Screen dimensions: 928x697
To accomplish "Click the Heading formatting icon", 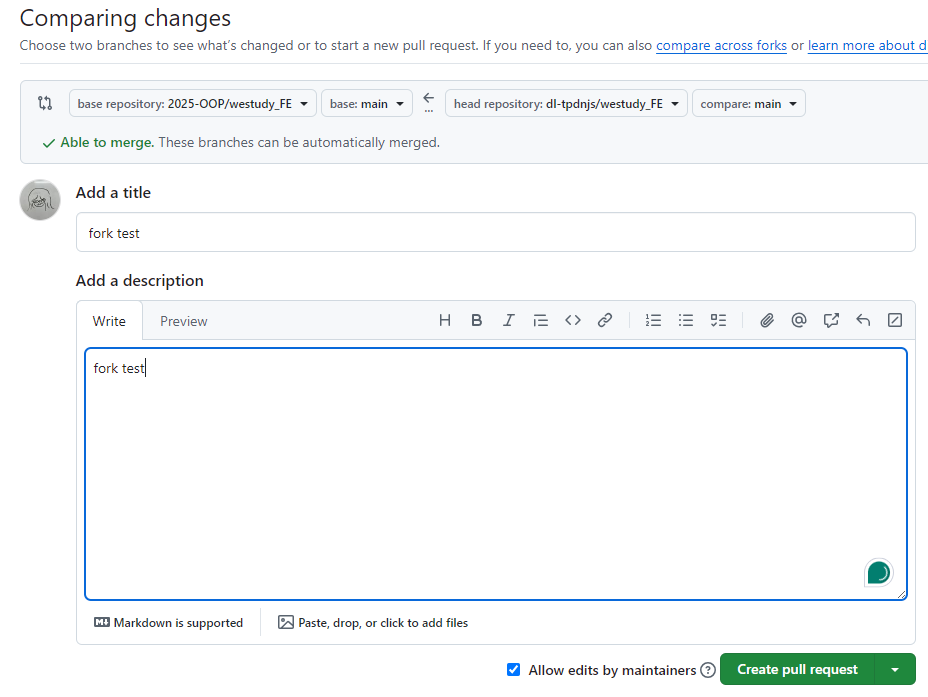I will click(x=445, y=321).
